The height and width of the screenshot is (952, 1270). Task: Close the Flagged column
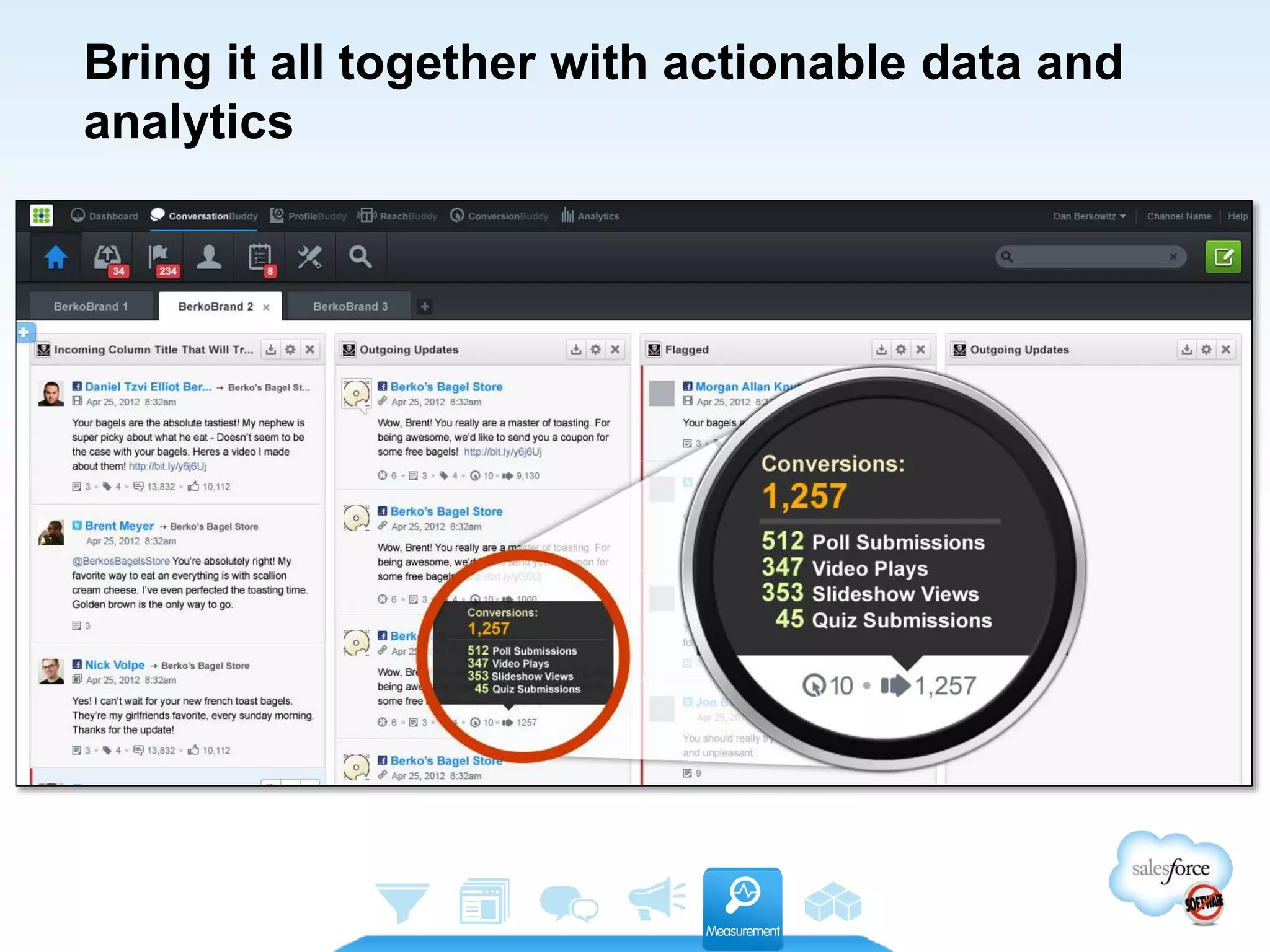(921, 350)
